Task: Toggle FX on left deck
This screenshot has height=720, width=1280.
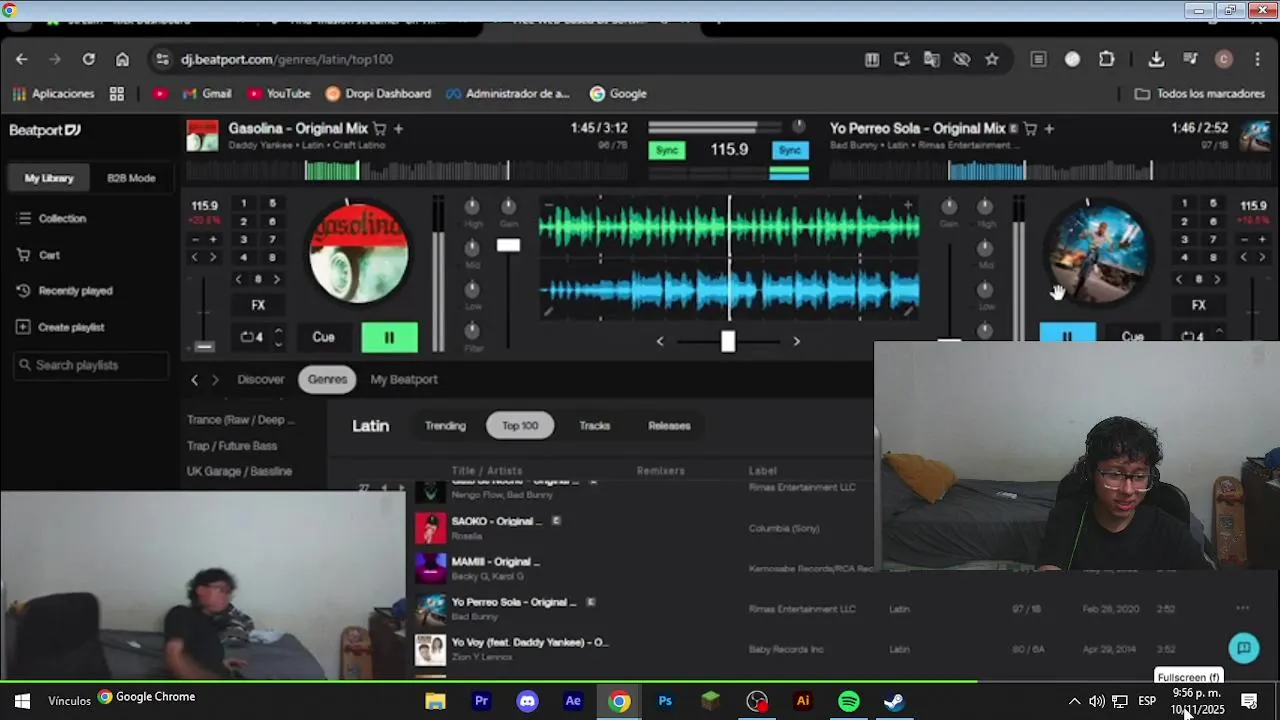Action: coord(258,305)
